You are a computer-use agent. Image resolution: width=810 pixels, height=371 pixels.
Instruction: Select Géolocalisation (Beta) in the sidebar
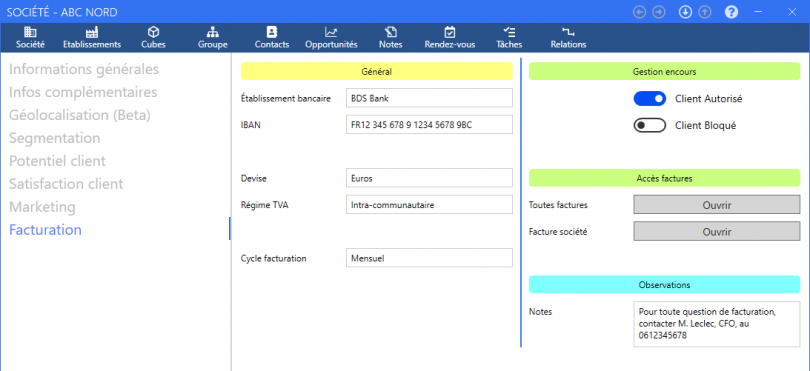[x=80, y=115]
